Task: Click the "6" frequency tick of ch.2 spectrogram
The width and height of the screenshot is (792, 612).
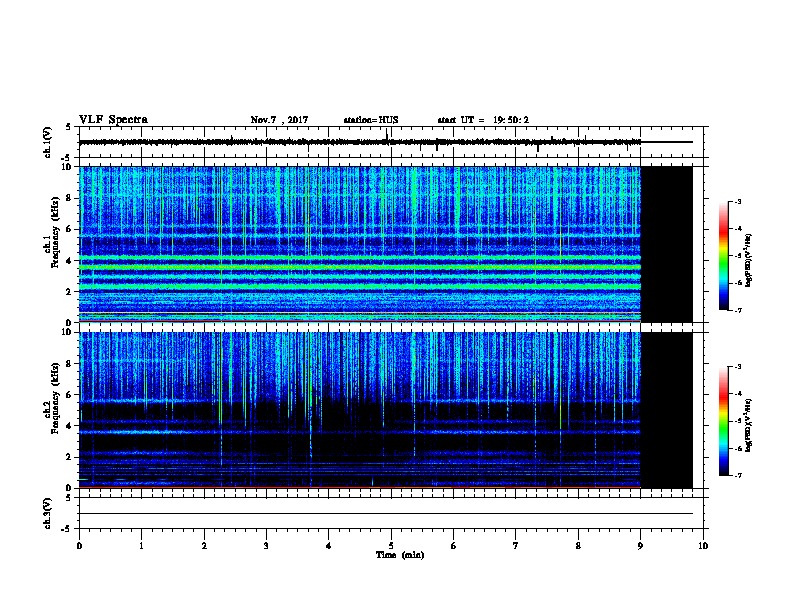Action: point(69,394)
